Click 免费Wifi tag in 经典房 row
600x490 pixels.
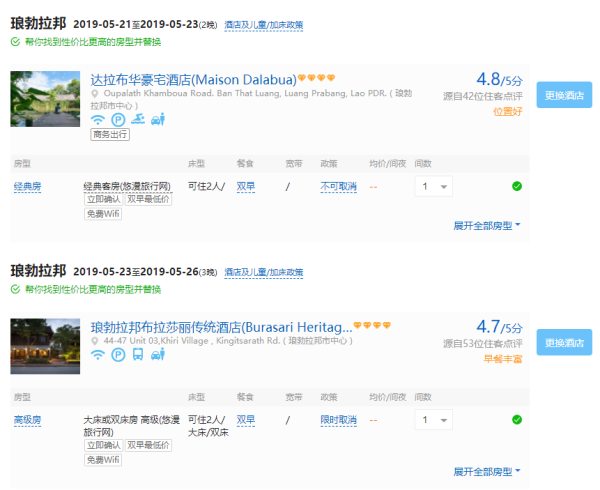pos(103,214)
